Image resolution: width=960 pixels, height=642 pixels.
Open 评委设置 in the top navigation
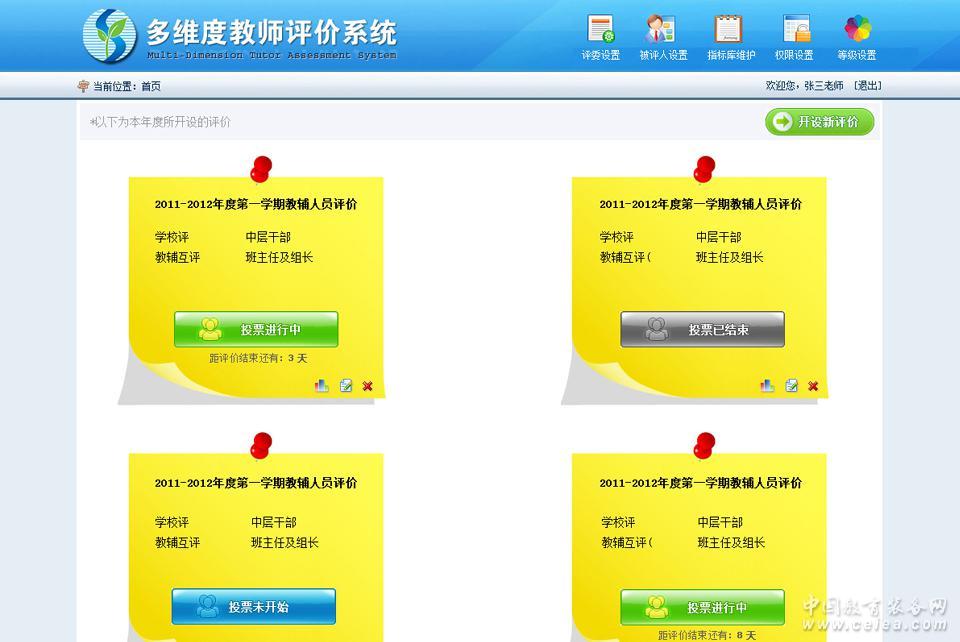(600, 37)
